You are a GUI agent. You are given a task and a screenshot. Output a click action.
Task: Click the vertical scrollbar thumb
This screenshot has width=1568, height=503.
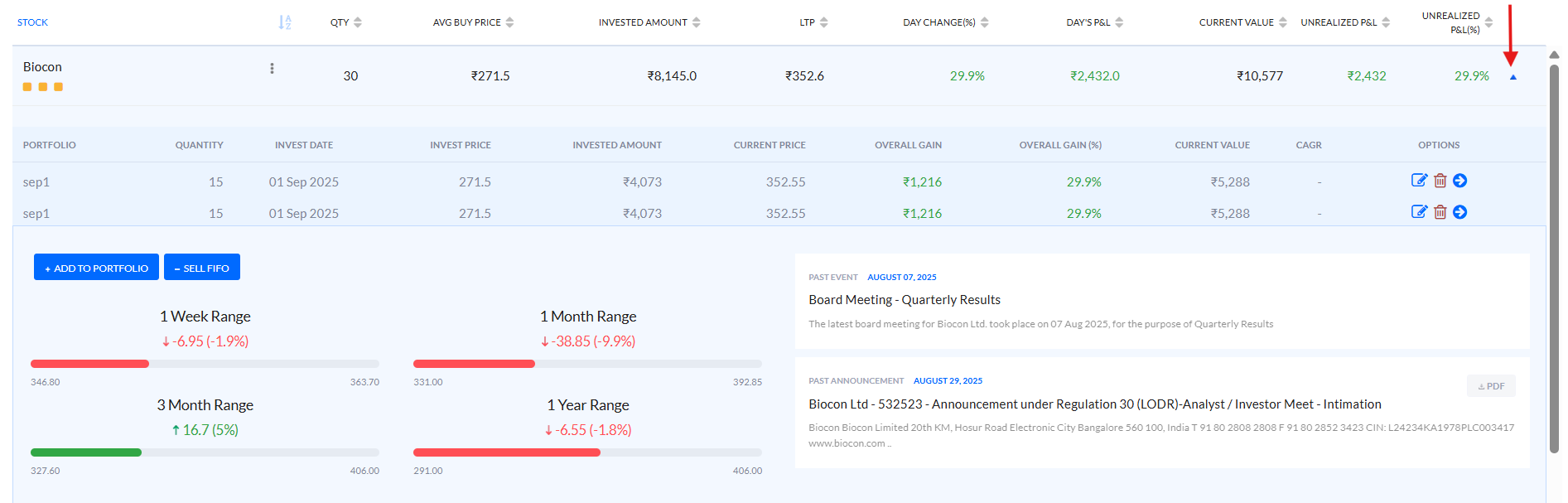[x=1554, y=259]
